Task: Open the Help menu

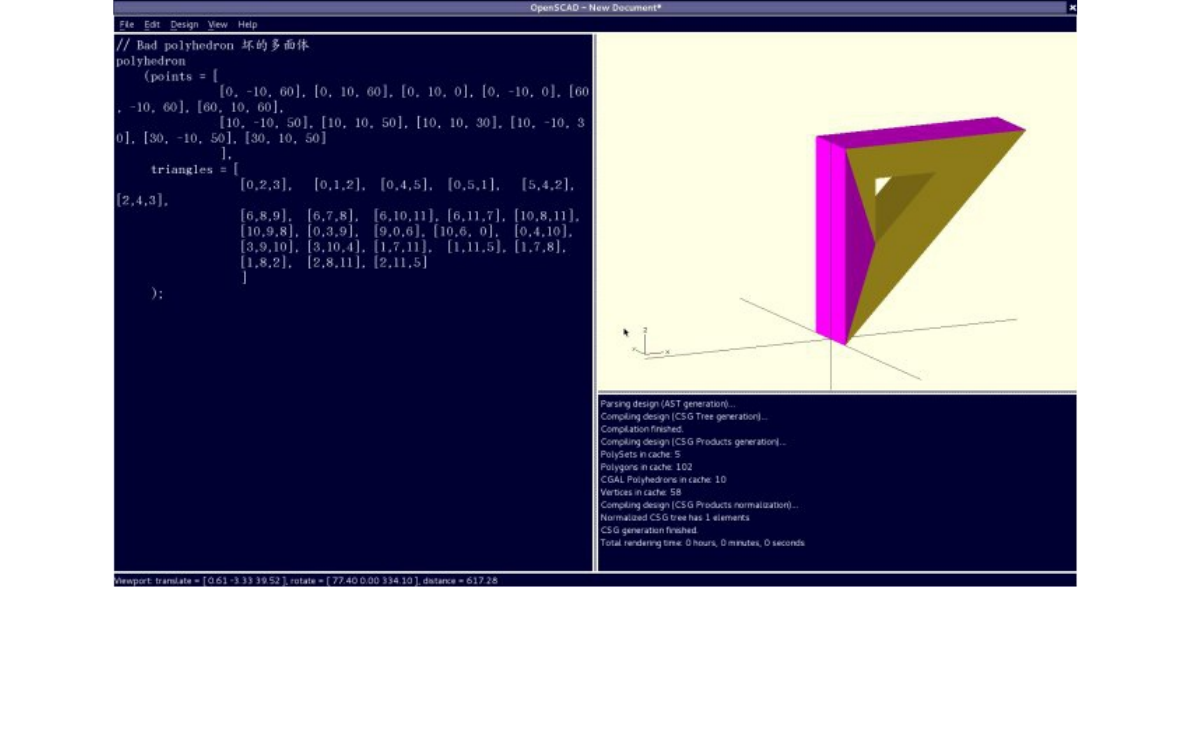Action: [x=247, y=24]
